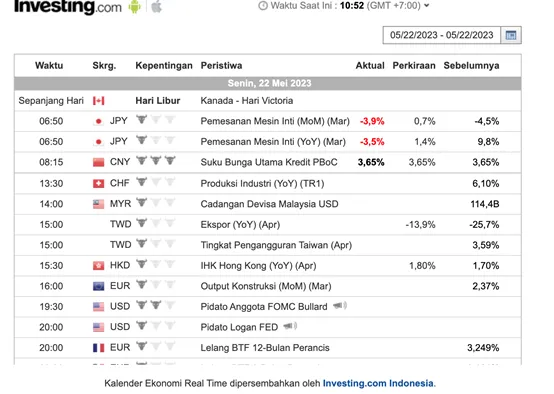Open event Suku Bunga Utama Kredit PBoC
The height and width of the screenshot is (394, 554).
click(x=269, y=162)
